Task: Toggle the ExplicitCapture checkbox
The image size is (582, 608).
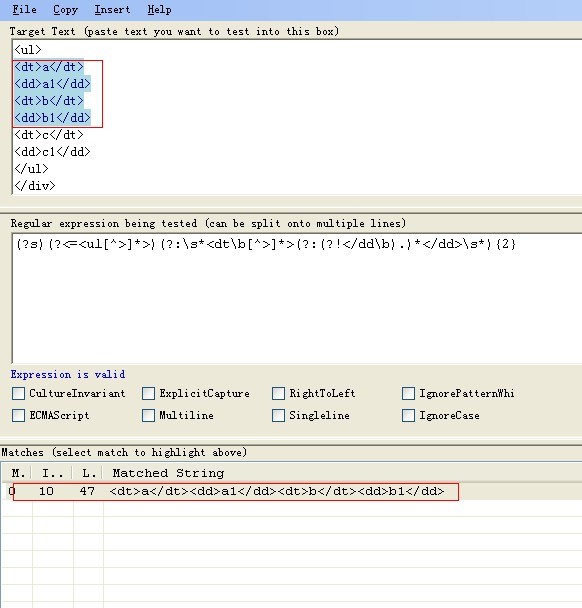Action: click(148, 393)
